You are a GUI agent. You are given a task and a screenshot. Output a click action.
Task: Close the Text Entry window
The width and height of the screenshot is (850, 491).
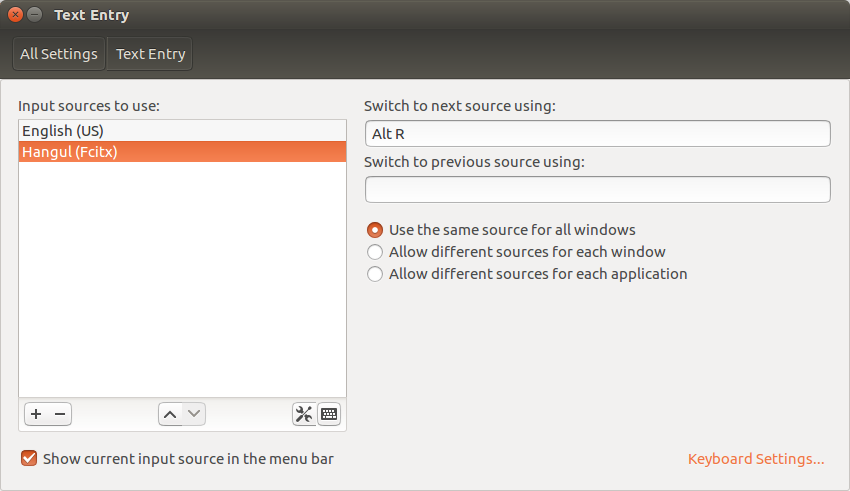click(15, 15)
